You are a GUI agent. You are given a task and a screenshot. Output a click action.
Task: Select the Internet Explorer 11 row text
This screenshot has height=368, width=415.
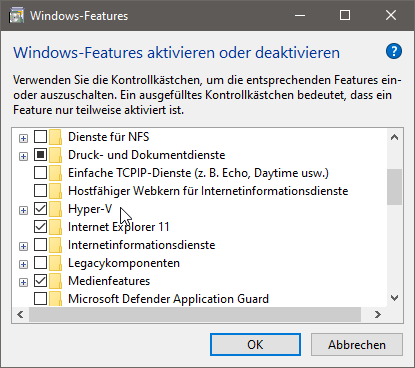119,227
